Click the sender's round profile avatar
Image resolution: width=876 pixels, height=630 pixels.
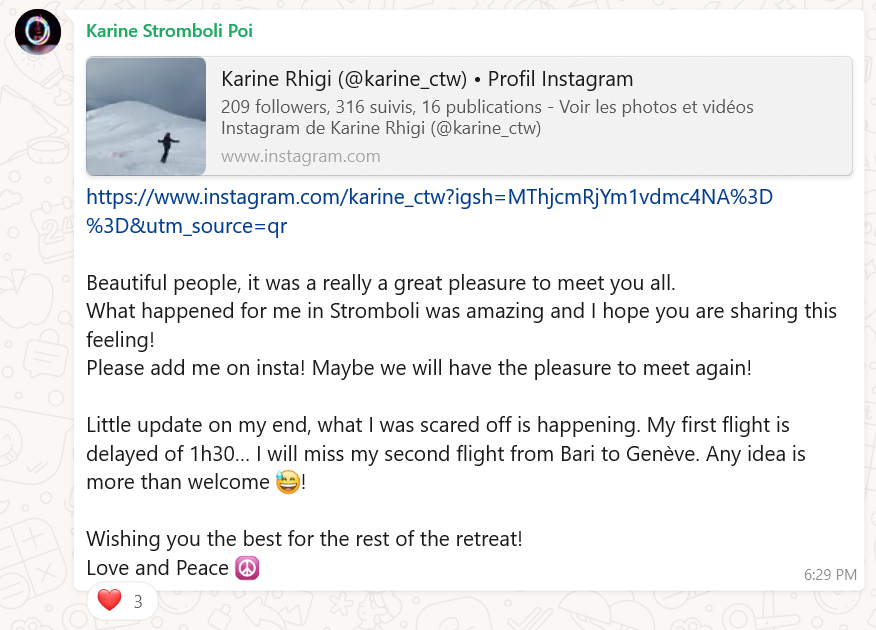coord(38,33)
